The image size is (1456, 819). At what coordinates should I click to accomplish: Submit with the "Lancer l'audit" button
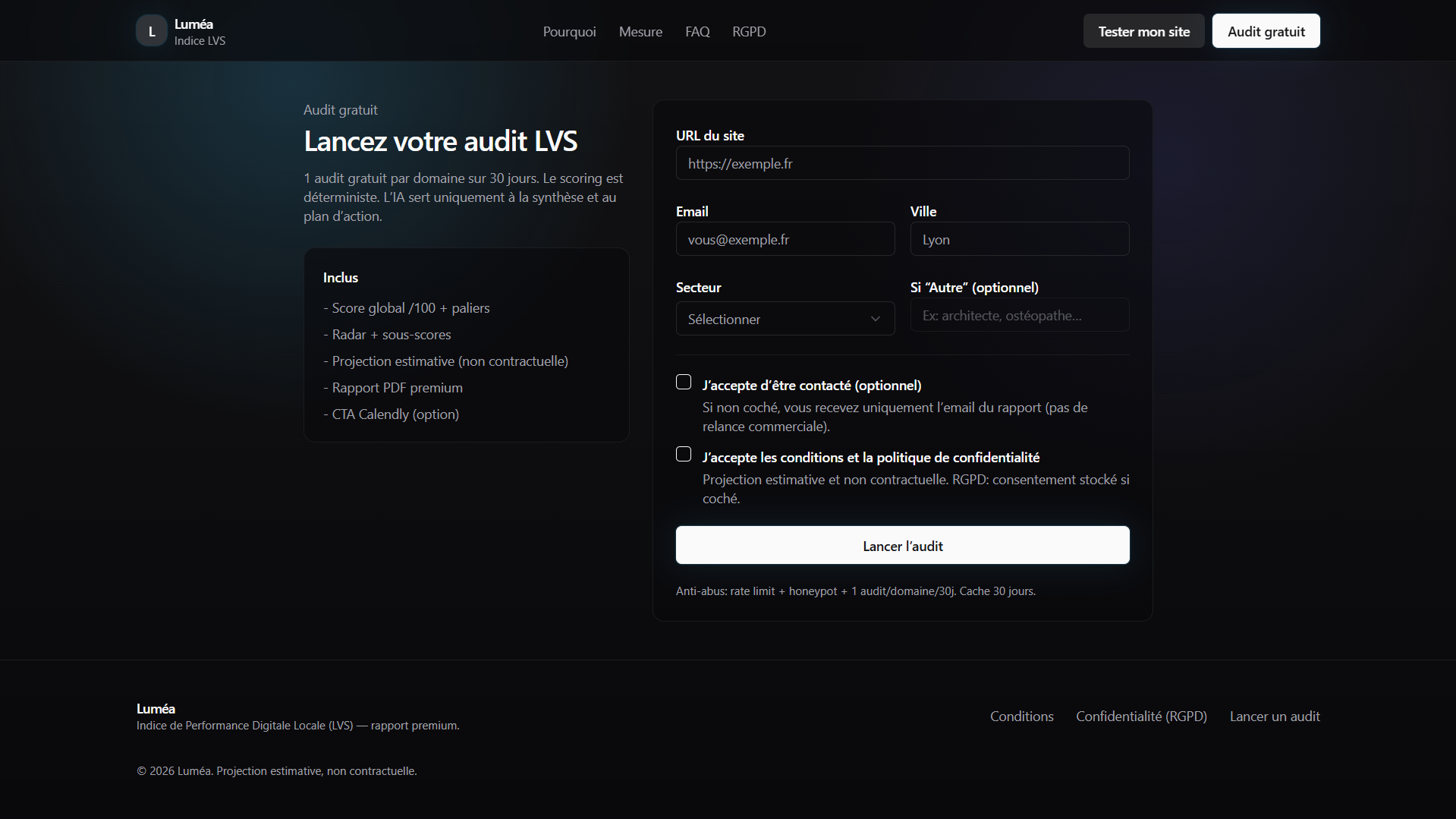point(902,546)
